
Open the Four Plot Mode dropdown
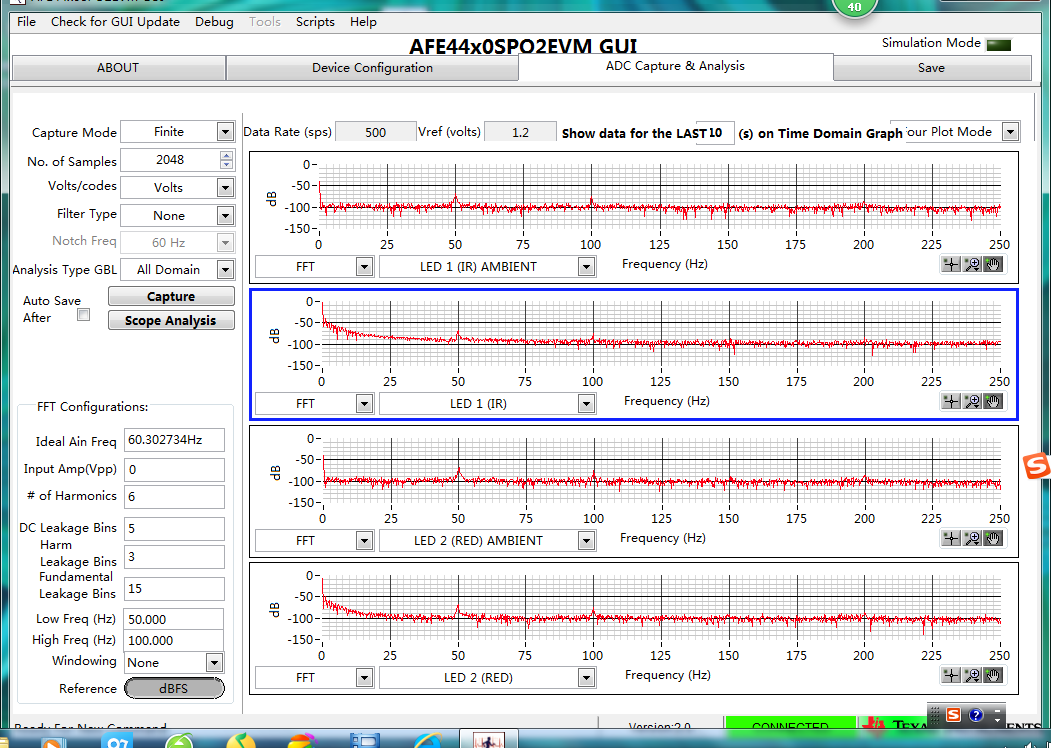(x=1010, y=132)
